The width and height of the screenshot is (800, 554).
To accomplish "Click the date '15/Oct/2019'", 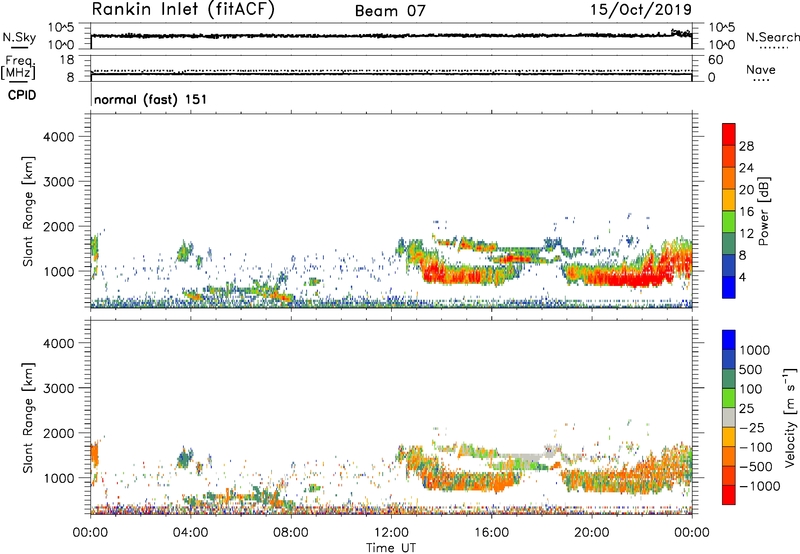I will click(641, 10).
